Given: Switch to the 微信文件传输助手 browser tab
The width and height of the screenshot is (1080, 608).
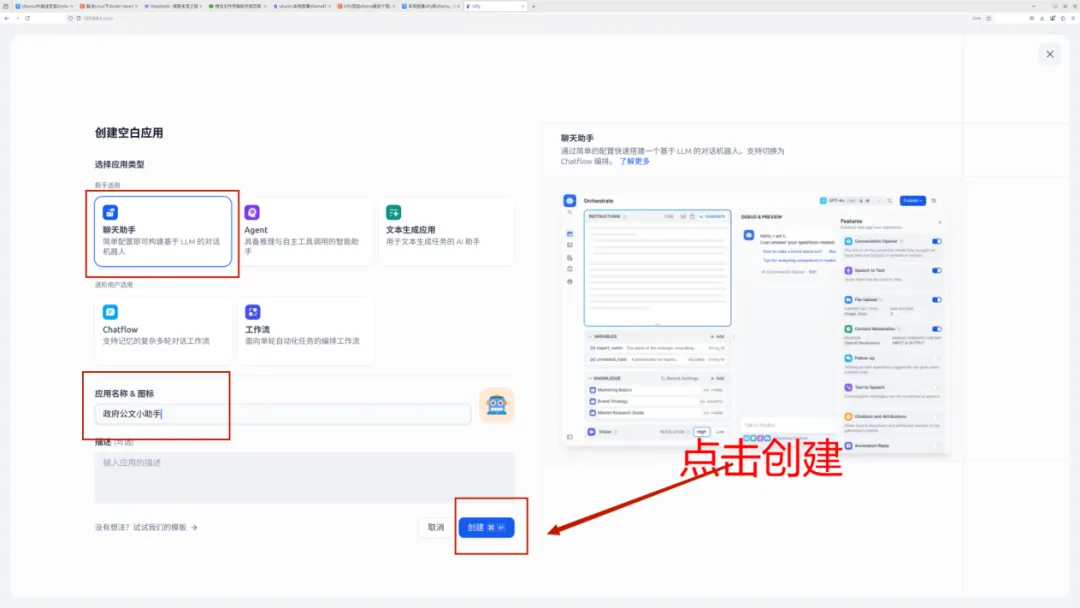Looking at the screenshot, I should (x=238, y=6).
